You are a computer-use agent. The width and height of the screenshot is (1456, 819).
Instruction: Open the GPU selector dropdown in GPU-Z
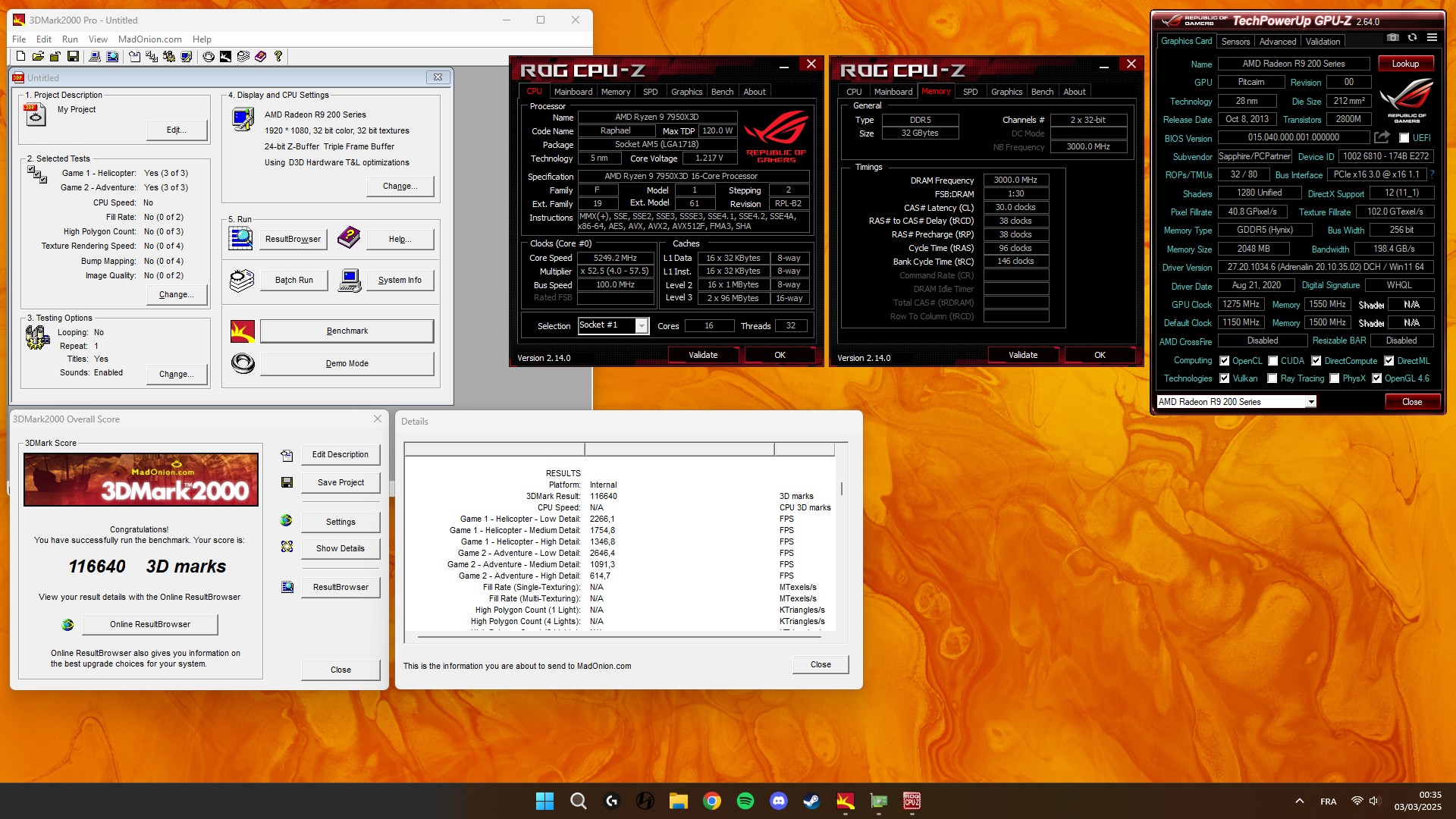(x=1310, y=402)
